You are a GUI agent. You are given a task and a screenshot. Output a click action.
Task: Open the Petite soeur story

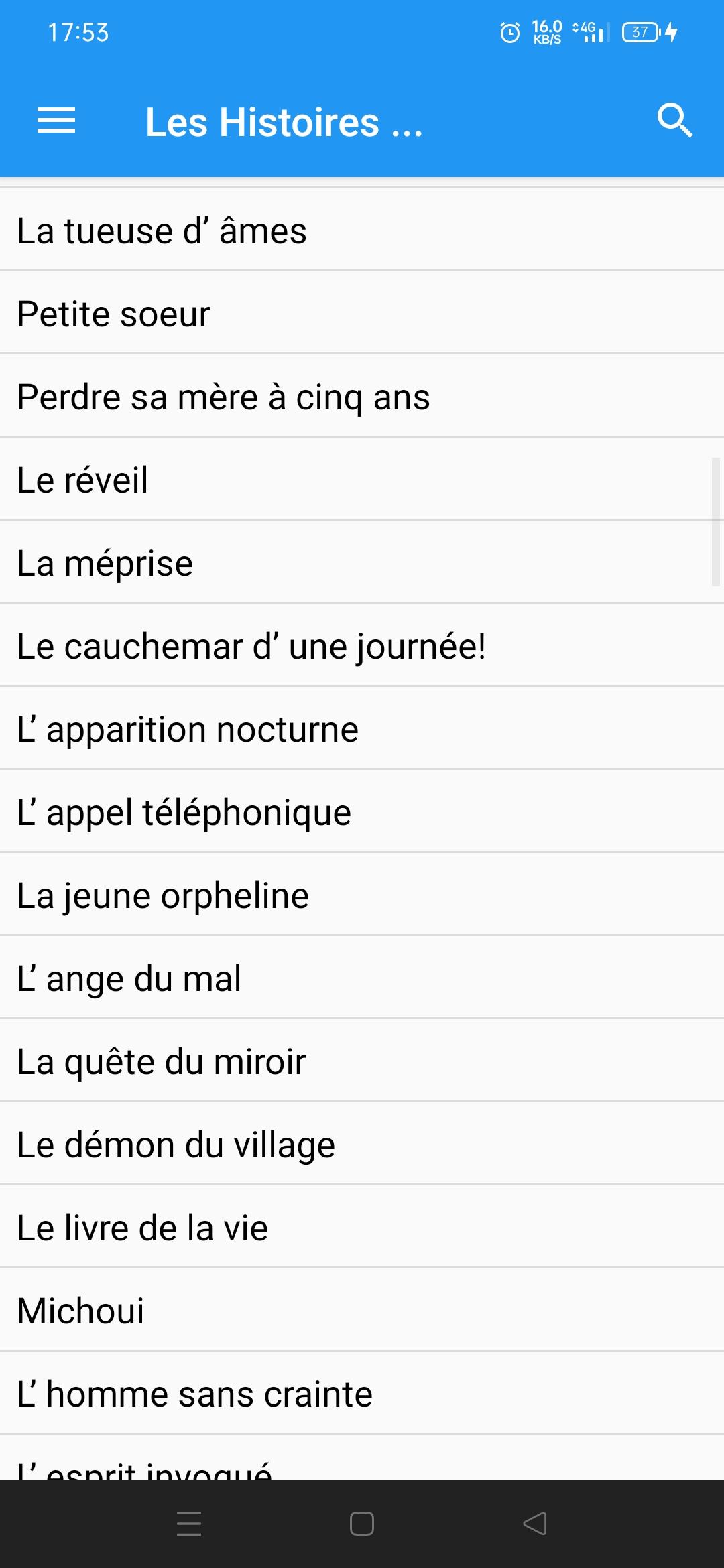click(x=362, y=313)
